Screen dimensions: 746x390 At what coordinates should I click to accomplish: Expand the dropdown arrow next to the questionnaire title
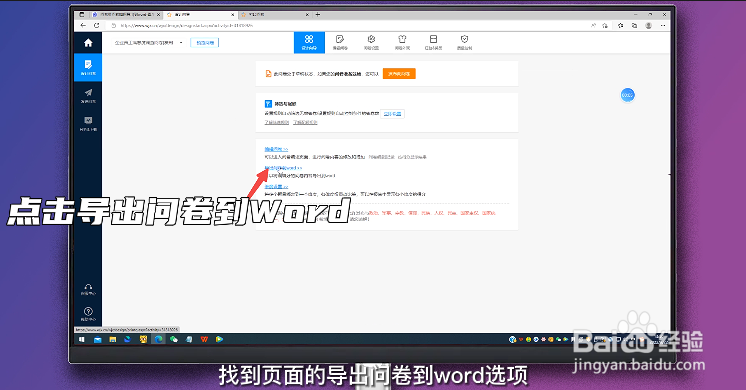click(x=181, y=43)
